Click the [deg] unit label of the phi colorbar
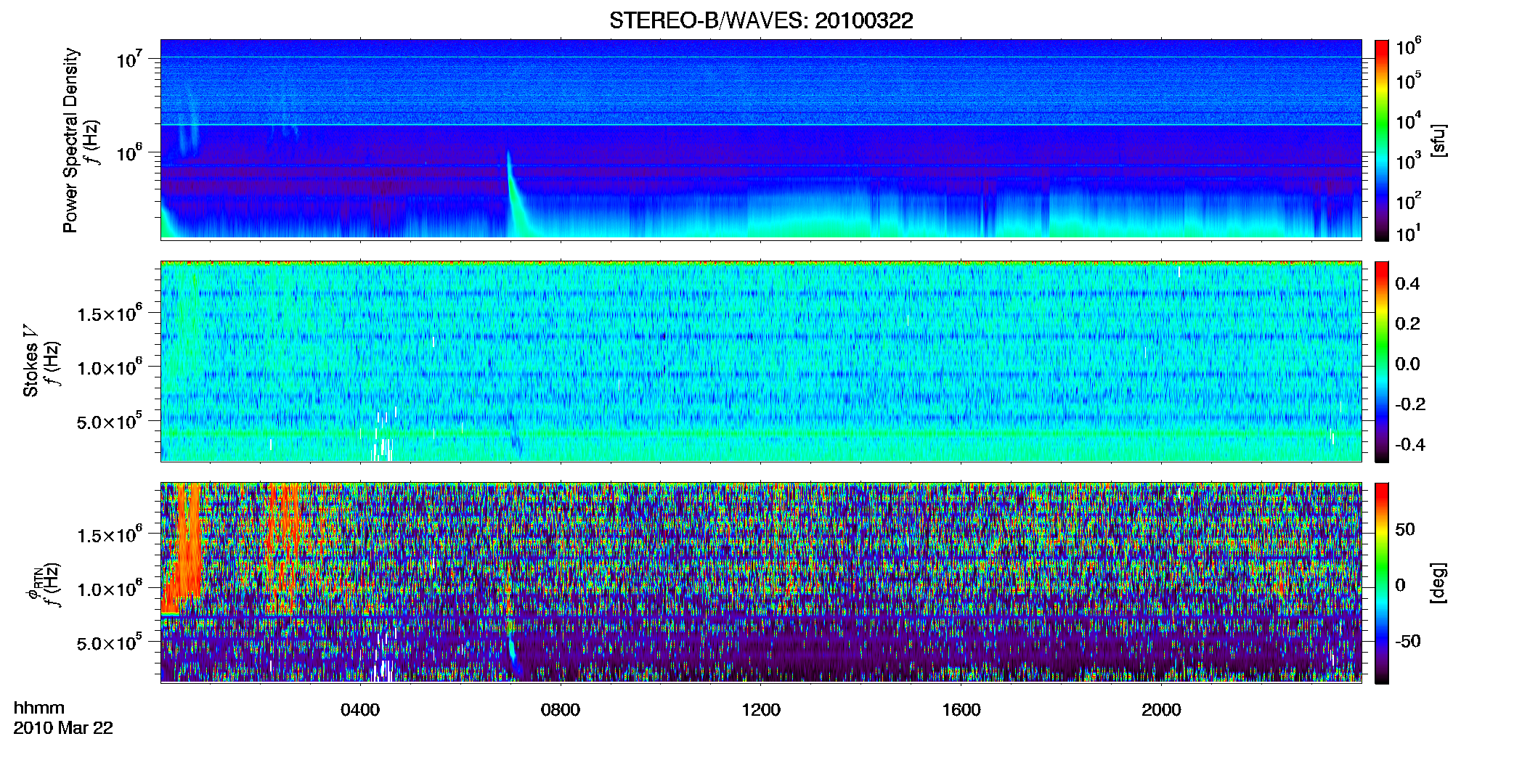 [x=1438, y=583]
